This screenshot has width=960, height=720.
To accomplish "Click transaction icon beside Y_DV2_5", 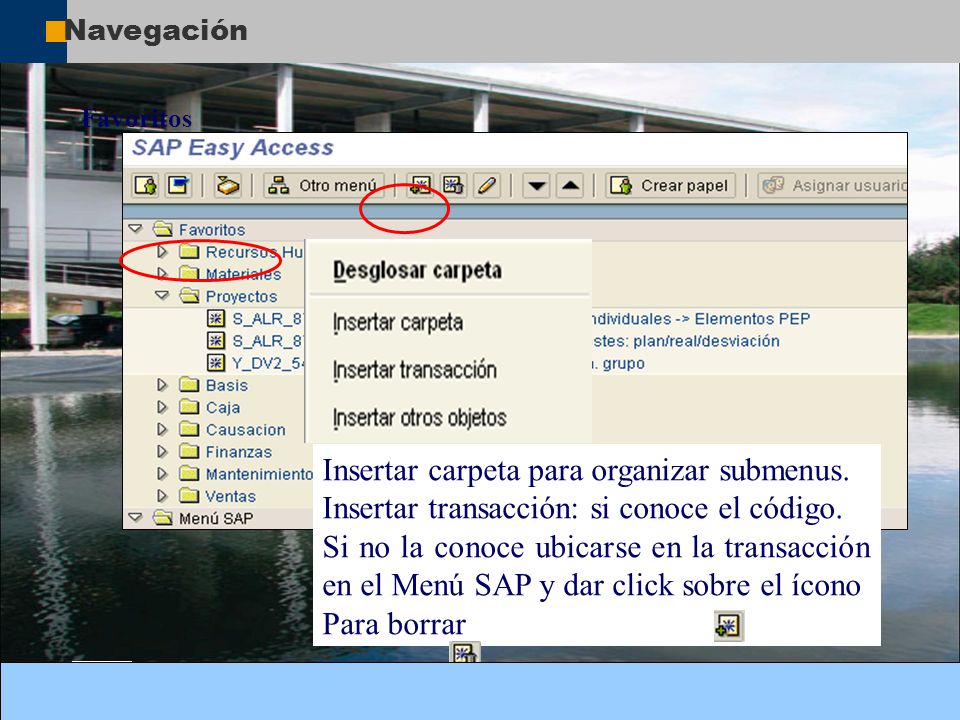I will pyautogui.click(x=216, y=362).
